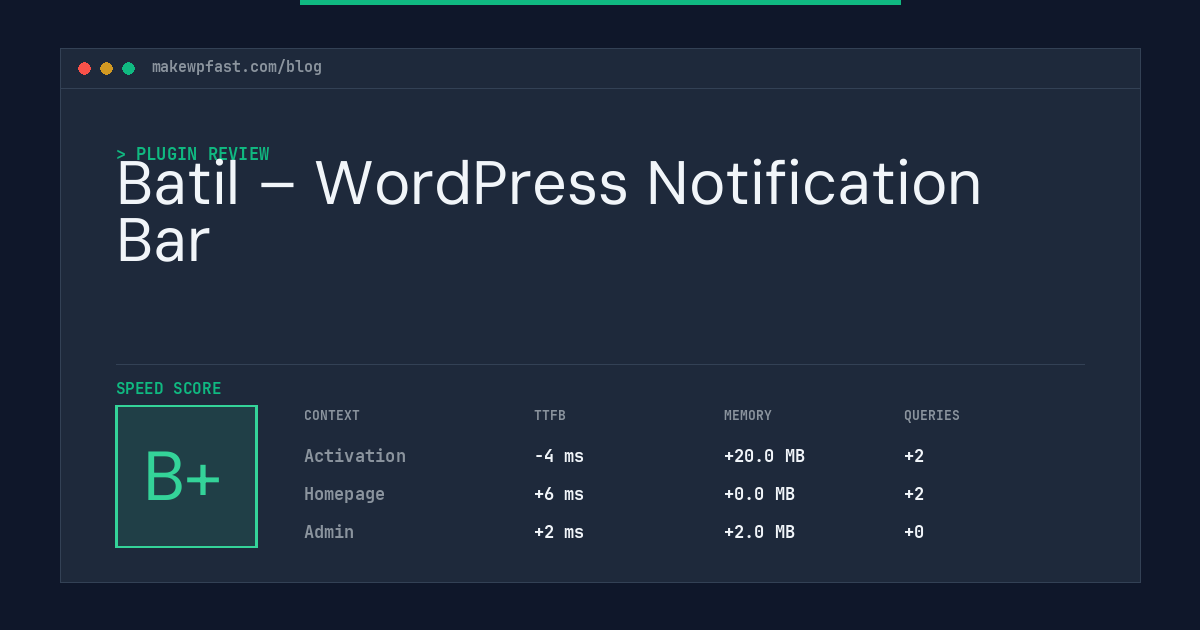Click the B+ score badge
1200x630 pixels.
[186, 476]
